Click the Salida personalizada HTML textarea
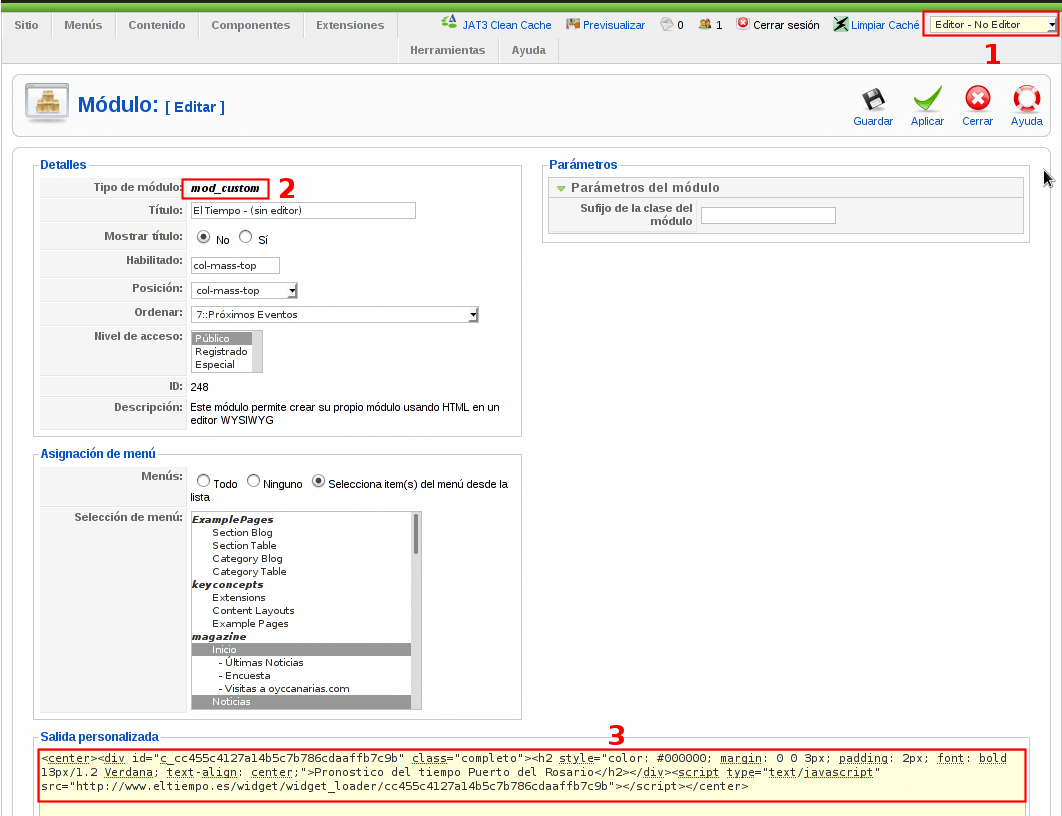 click(532, 781)
